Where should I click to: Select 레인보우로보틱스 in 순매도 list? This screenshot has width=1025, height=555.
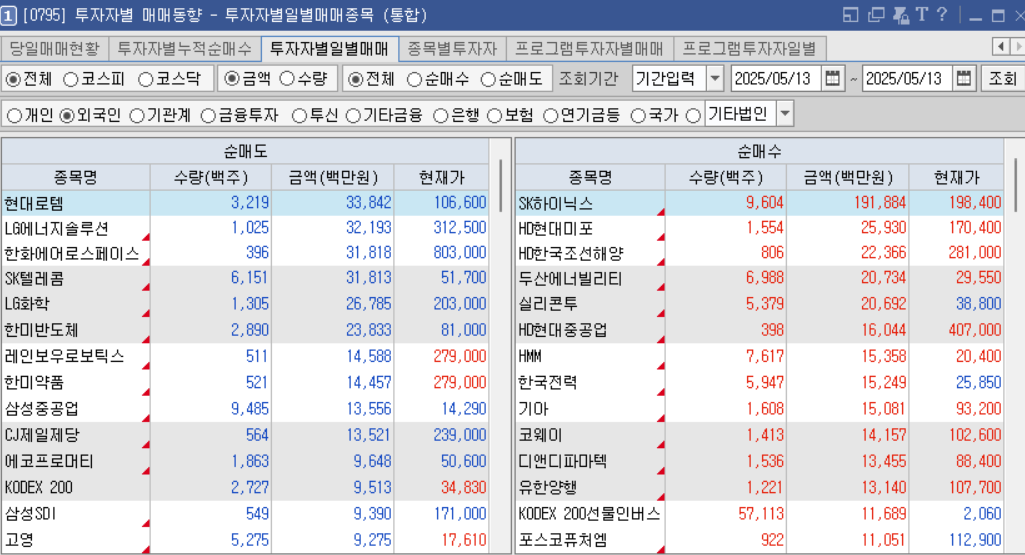[x=64, y=357]
